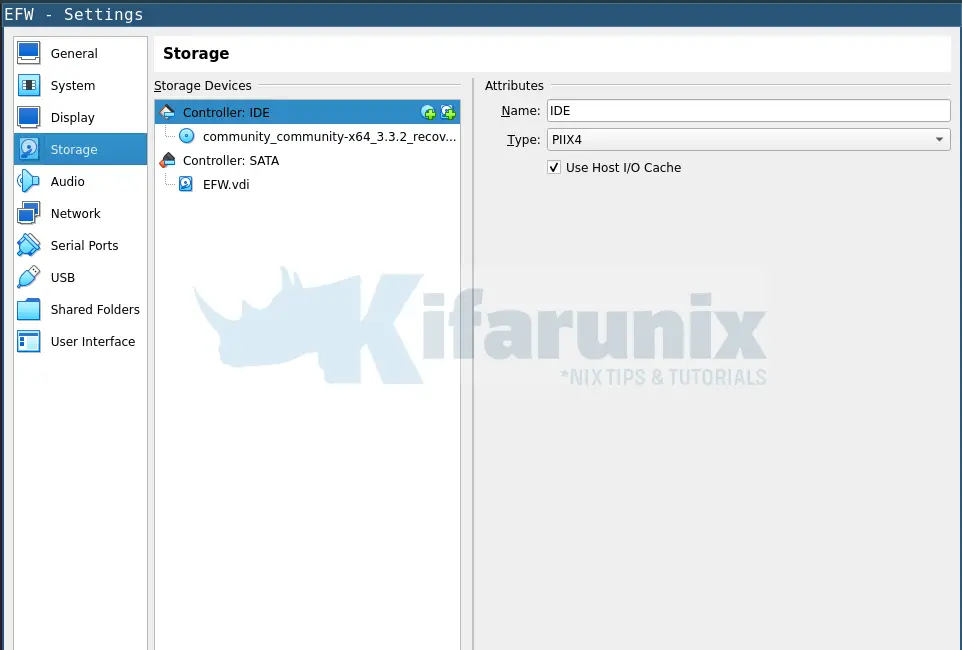This screenshot has width=962, height=650.
Task: Show the Network settings page
Action: point(80,213)
